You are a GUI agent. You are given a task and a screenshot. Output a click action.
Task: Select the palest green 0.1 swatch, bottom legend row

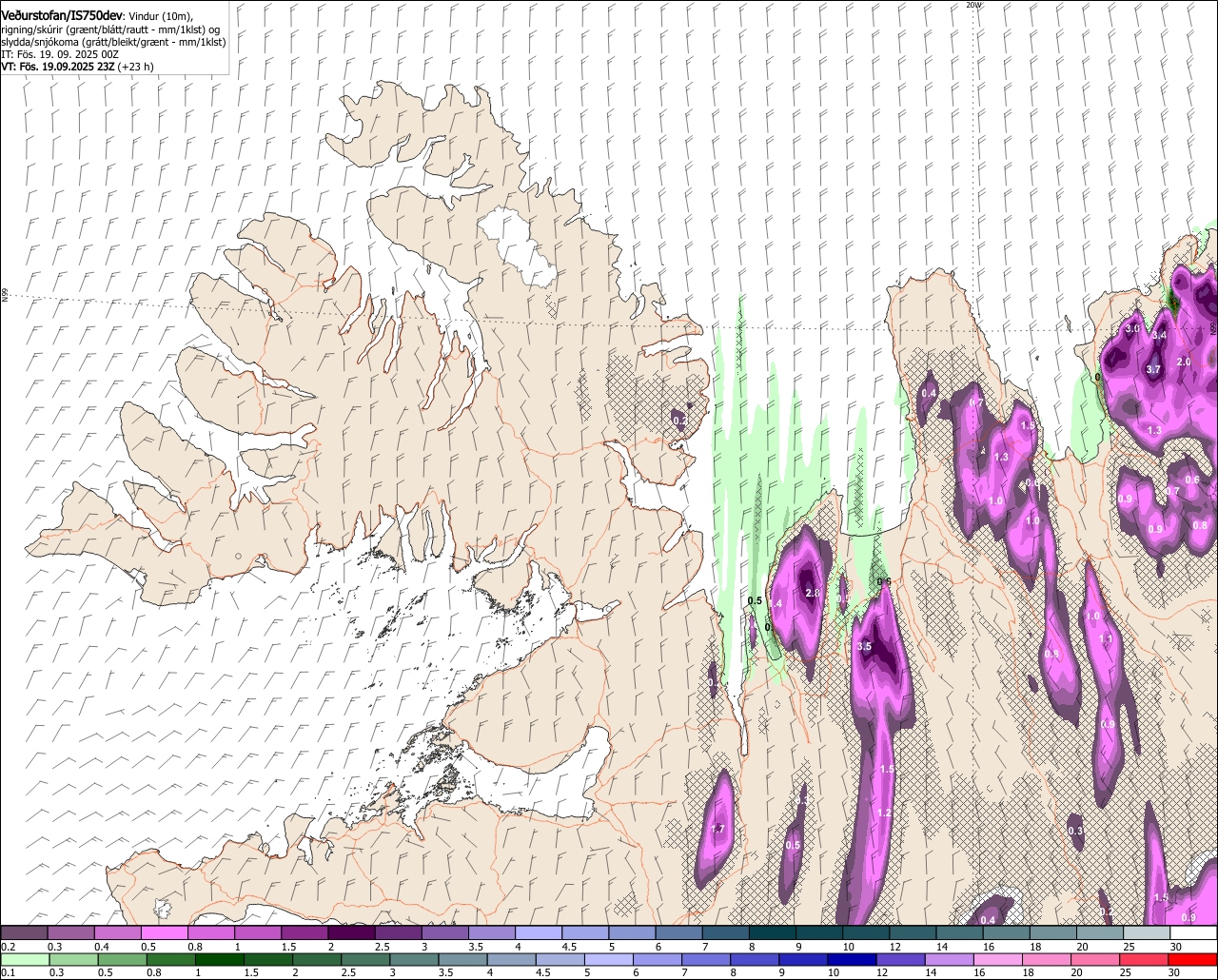[x=24, y=959]
